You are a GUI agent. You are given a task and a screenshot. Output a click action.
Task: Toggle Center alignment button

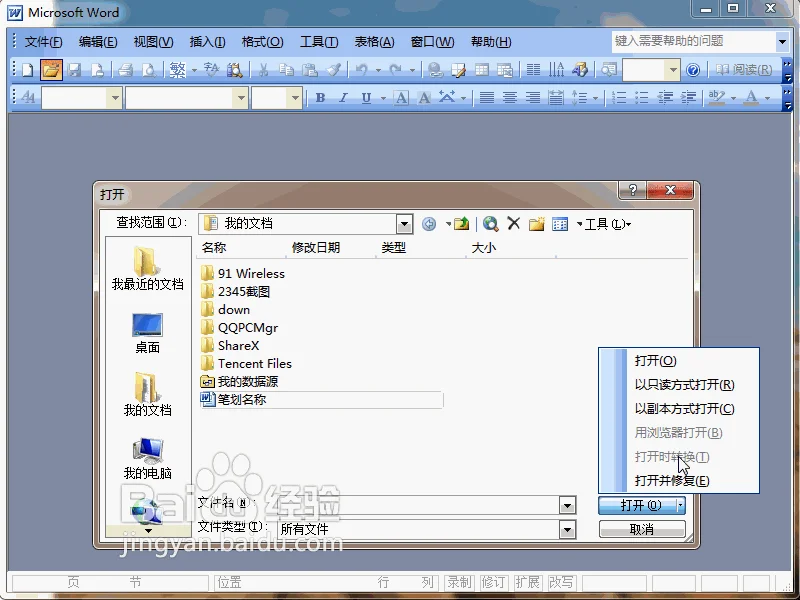510,97
